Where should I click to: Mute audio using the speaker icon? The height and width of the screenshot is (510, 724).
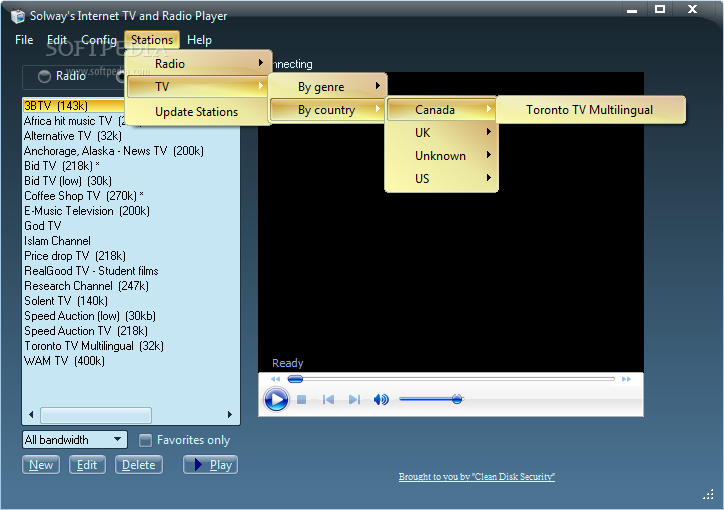[381, 399]
